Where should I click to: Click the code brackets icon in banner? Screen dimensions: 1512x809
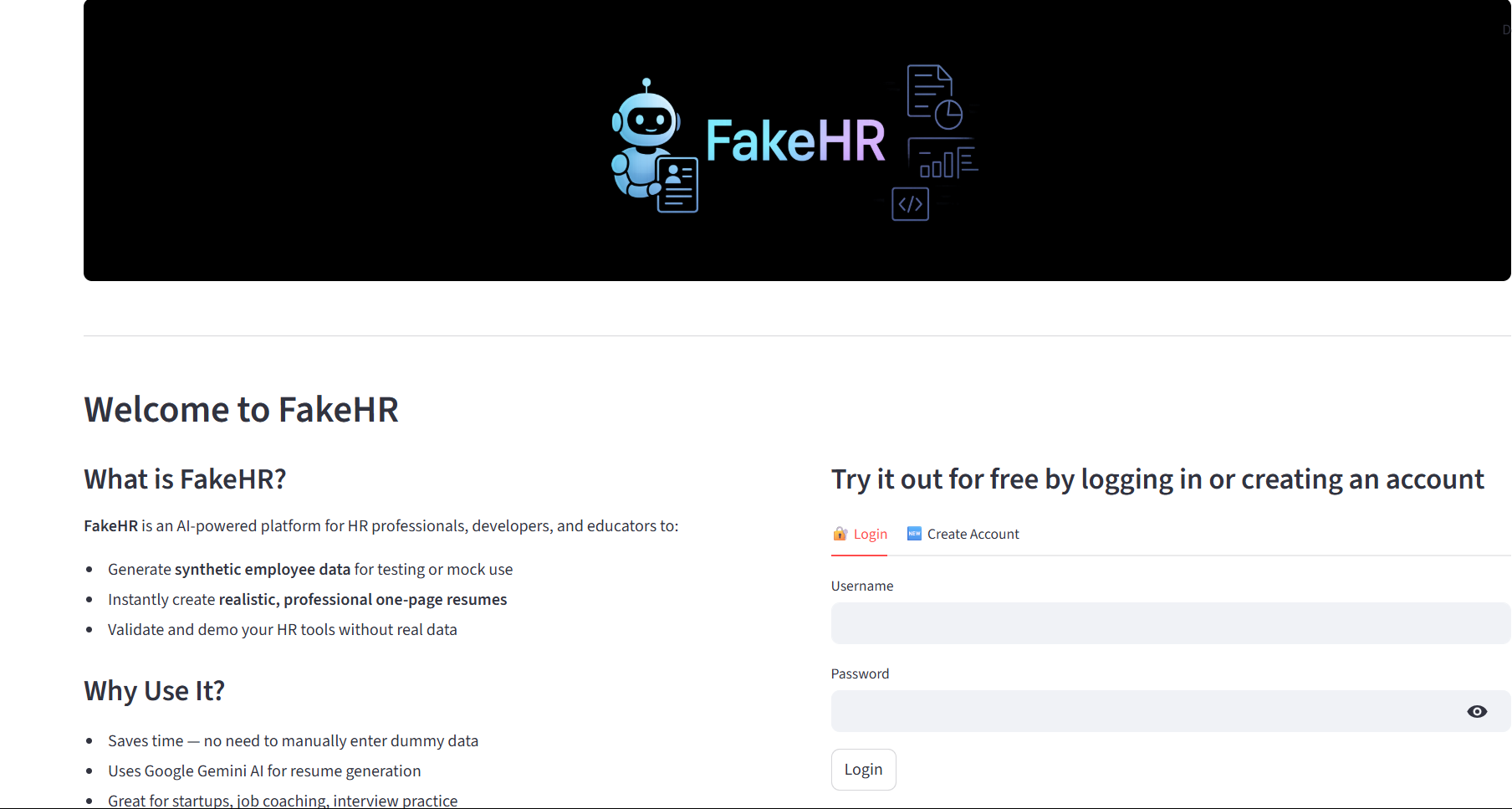(x=910, y=204)
